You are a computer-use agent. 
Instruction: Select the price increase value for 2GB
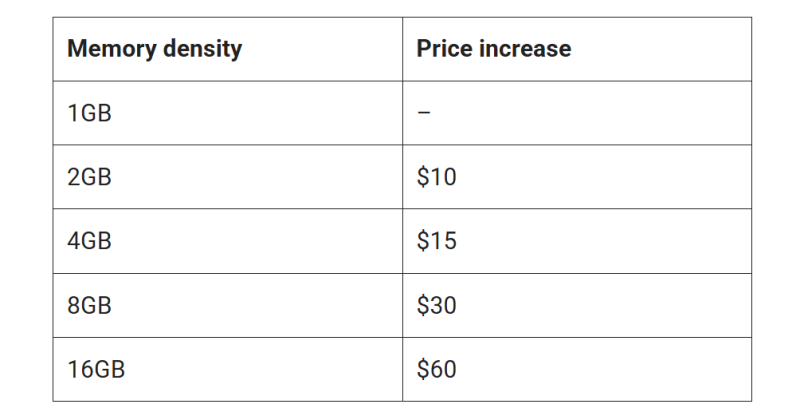pyautogui.click(x=437, y=177)
